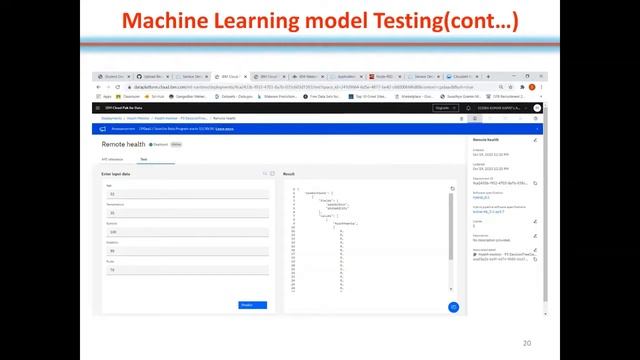Click the browser address bar URL
Screen dimensions: 640x360
303,87
